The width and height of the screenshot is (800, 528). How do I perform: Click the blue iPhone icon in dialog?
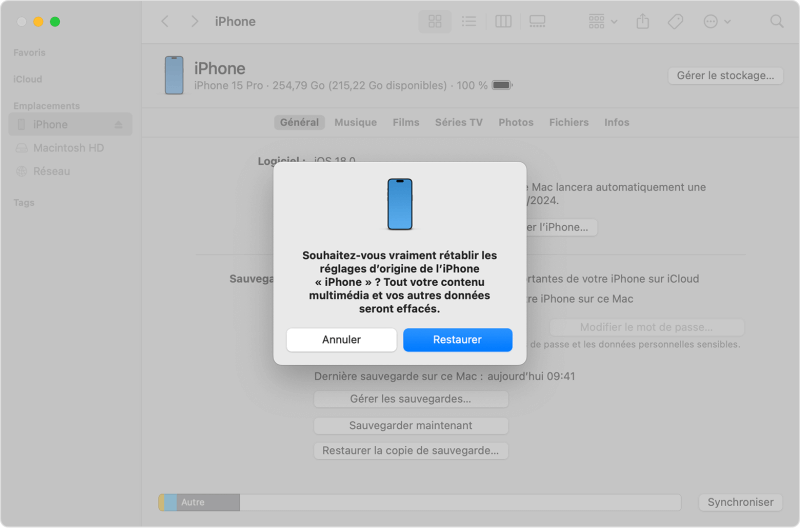coord(400,204)
